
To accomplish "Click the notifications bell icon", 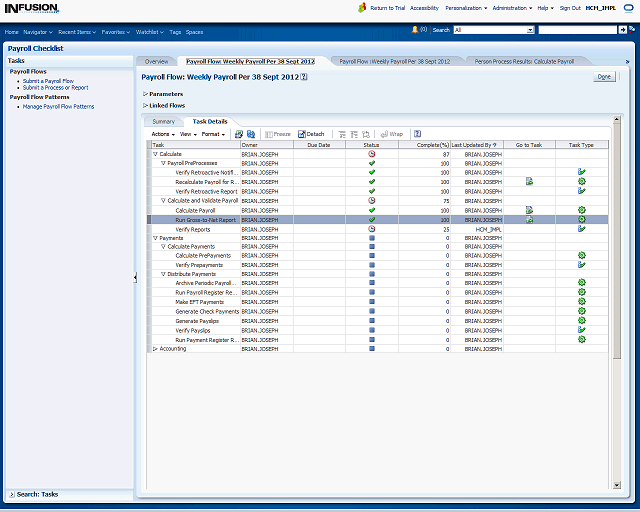I will coord(414,30).
